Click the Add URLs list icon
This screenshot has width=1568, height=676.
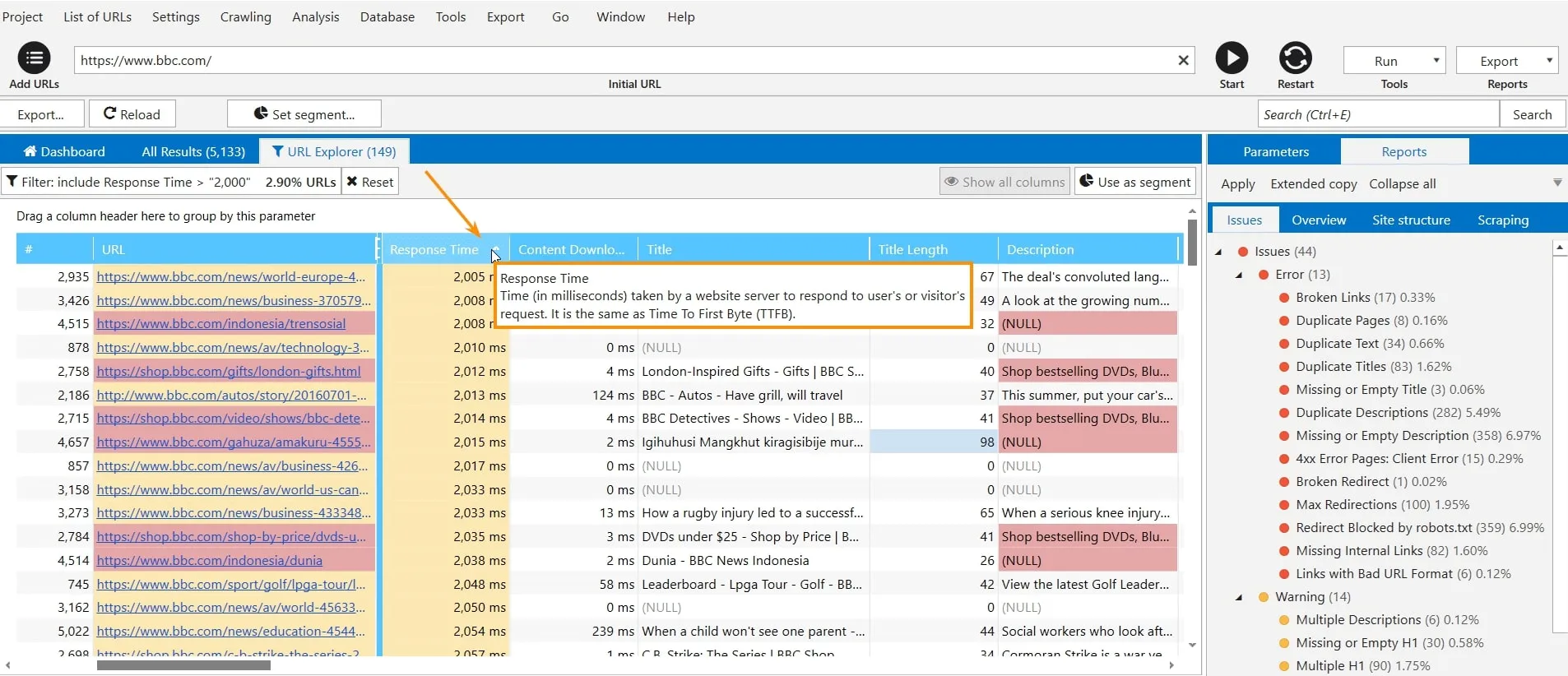point(34,58)
